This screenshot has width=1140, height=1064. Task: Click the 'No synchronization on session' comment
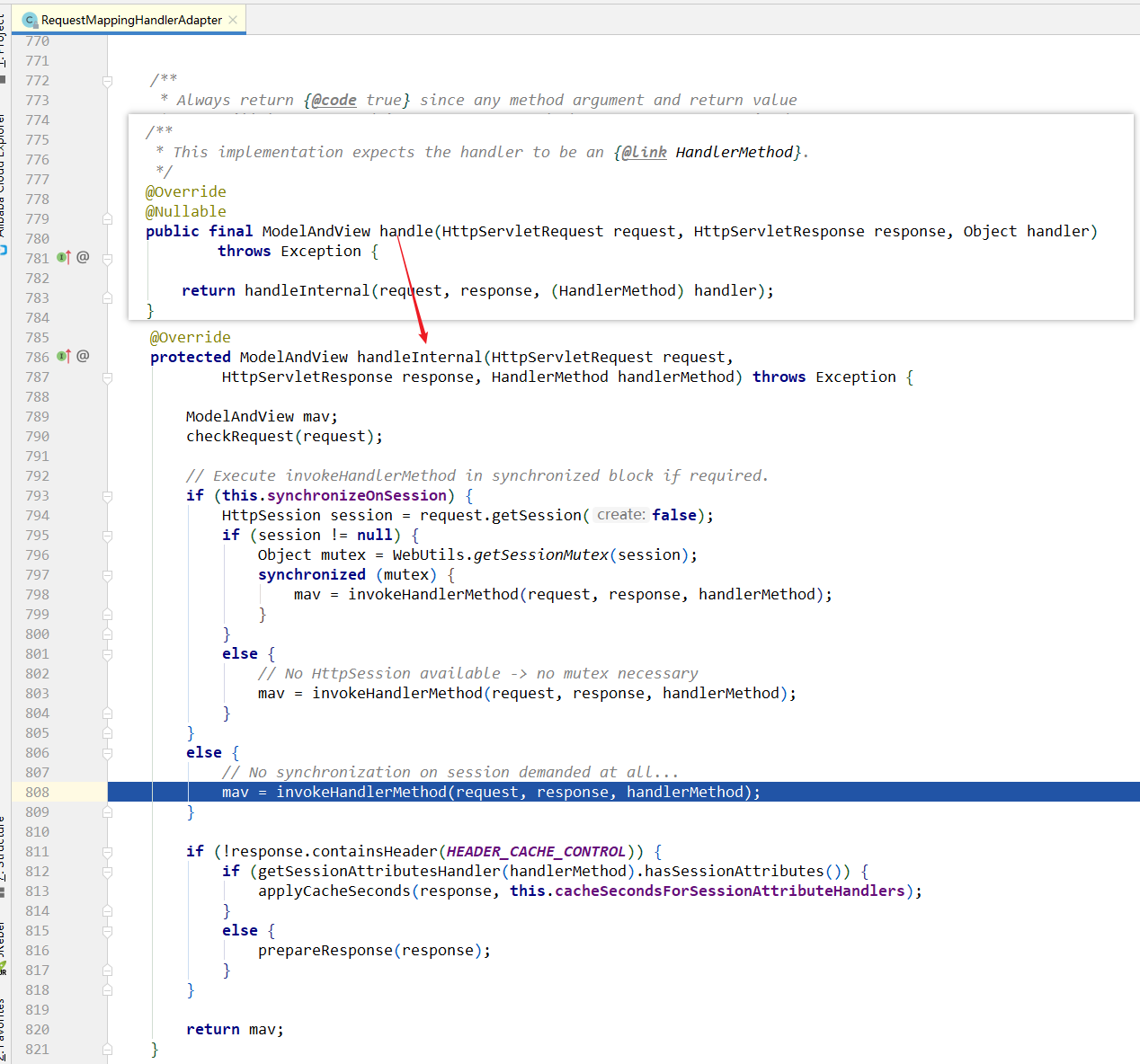[450, 773]
